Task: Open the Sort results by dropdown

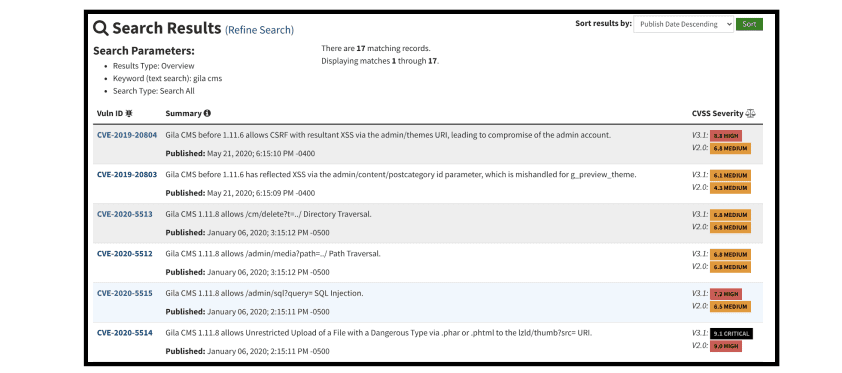Action: (683, 24)
